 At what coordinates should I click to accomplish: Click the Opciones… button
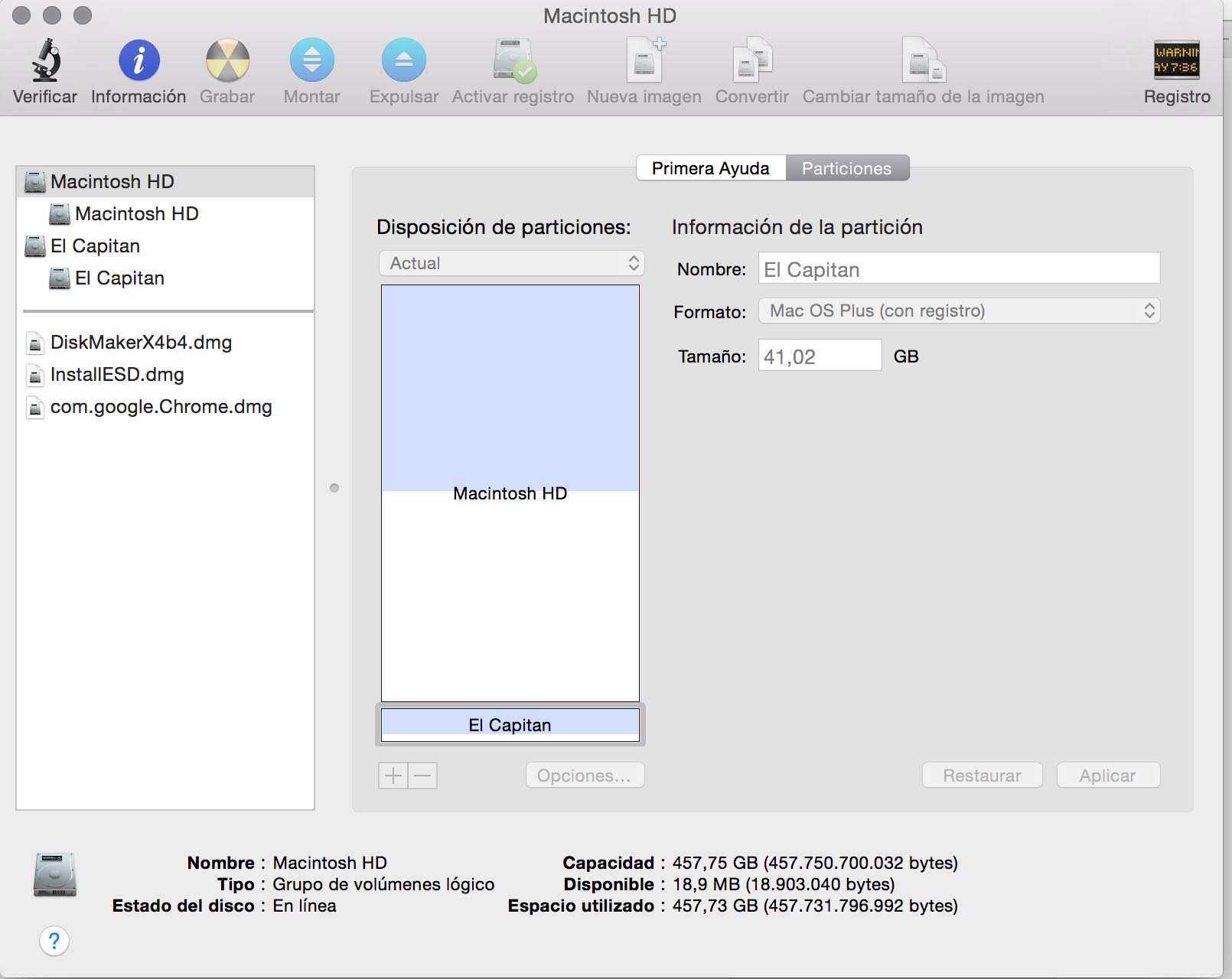(x=585, y=776)
